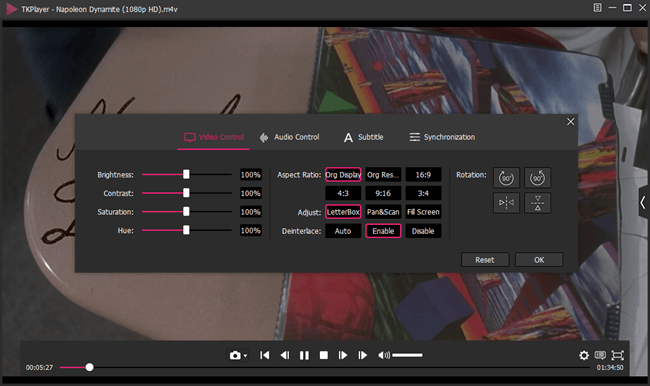The width and height of the screenshot is (650, 386).
Task: Adjust the volume slider
Action: 407,355
